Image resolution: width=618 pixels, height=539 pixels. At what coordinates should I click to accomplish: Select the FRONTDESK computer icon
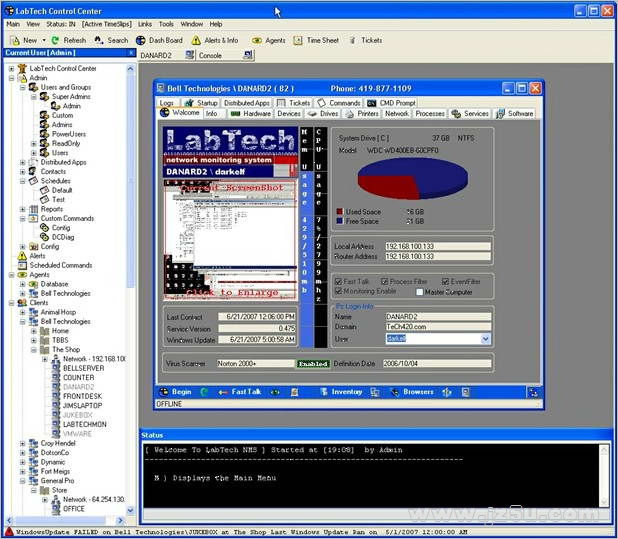56,396
